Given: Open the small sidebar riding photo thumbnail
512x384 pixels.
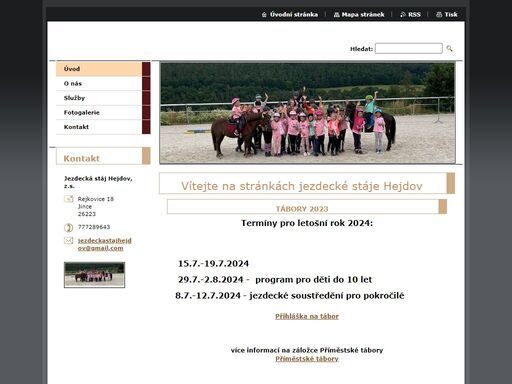Looking at the screenshot, I should (94, 275).
